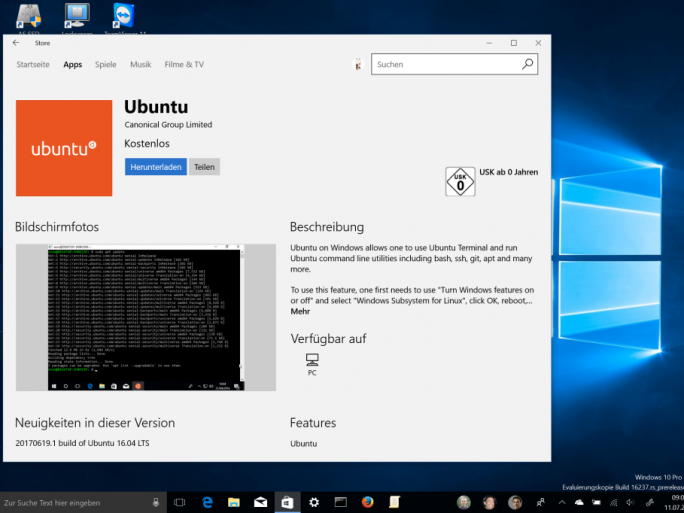Open the Musik tab
This screenshot has height=513, width=684.
point(140,65)
